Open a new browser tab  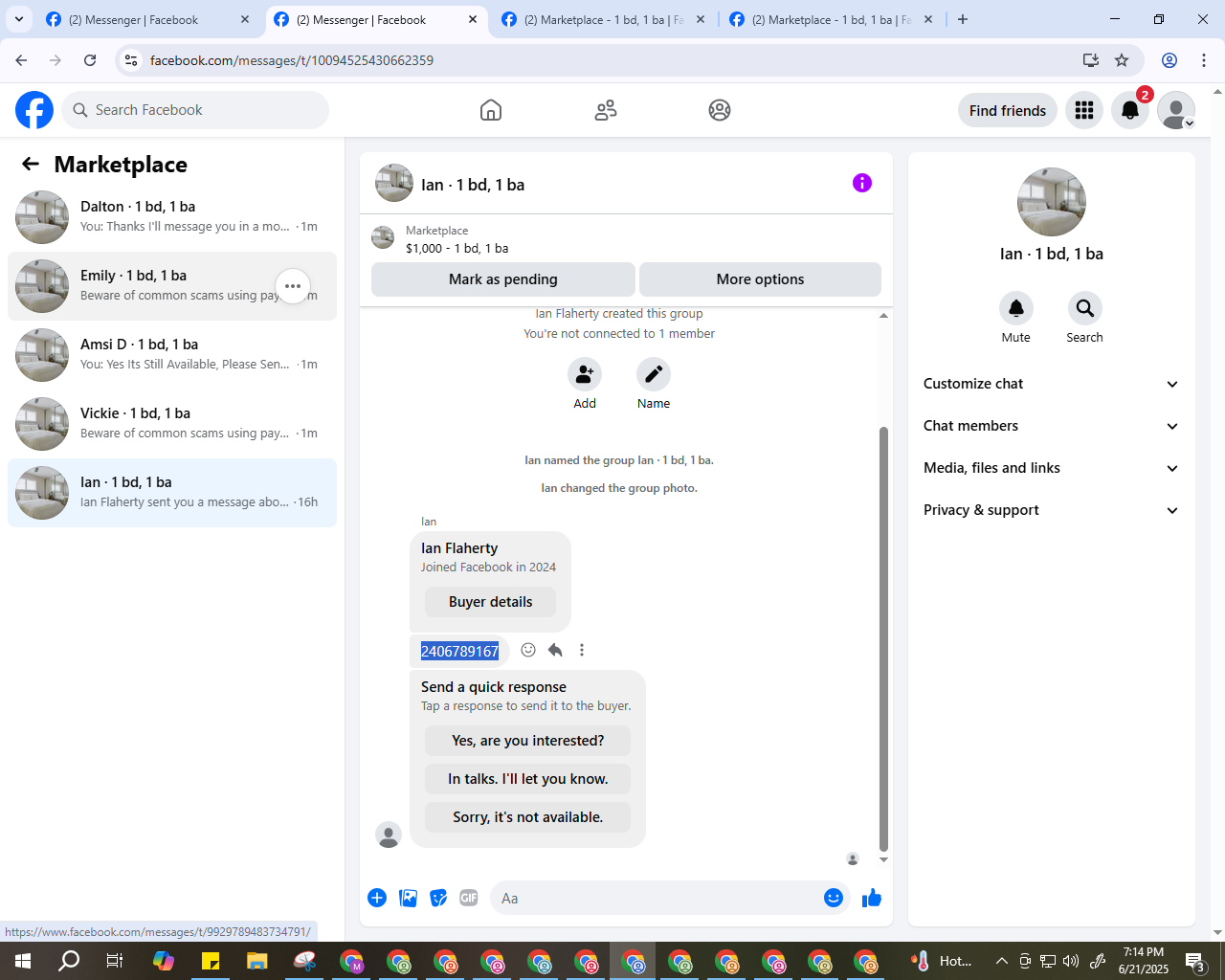coord(963,19)
